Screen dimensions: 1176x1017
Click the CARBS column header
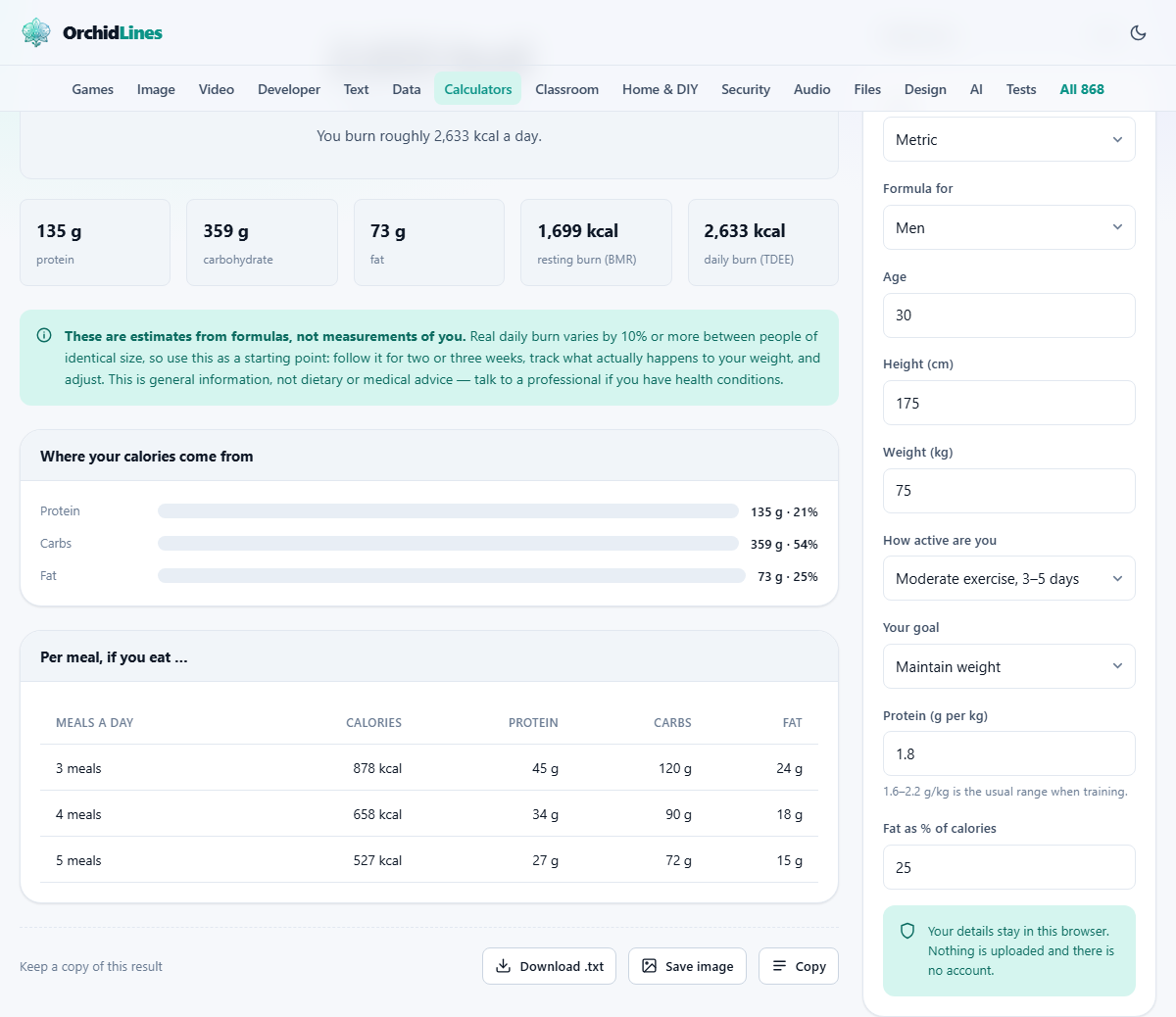672,722
